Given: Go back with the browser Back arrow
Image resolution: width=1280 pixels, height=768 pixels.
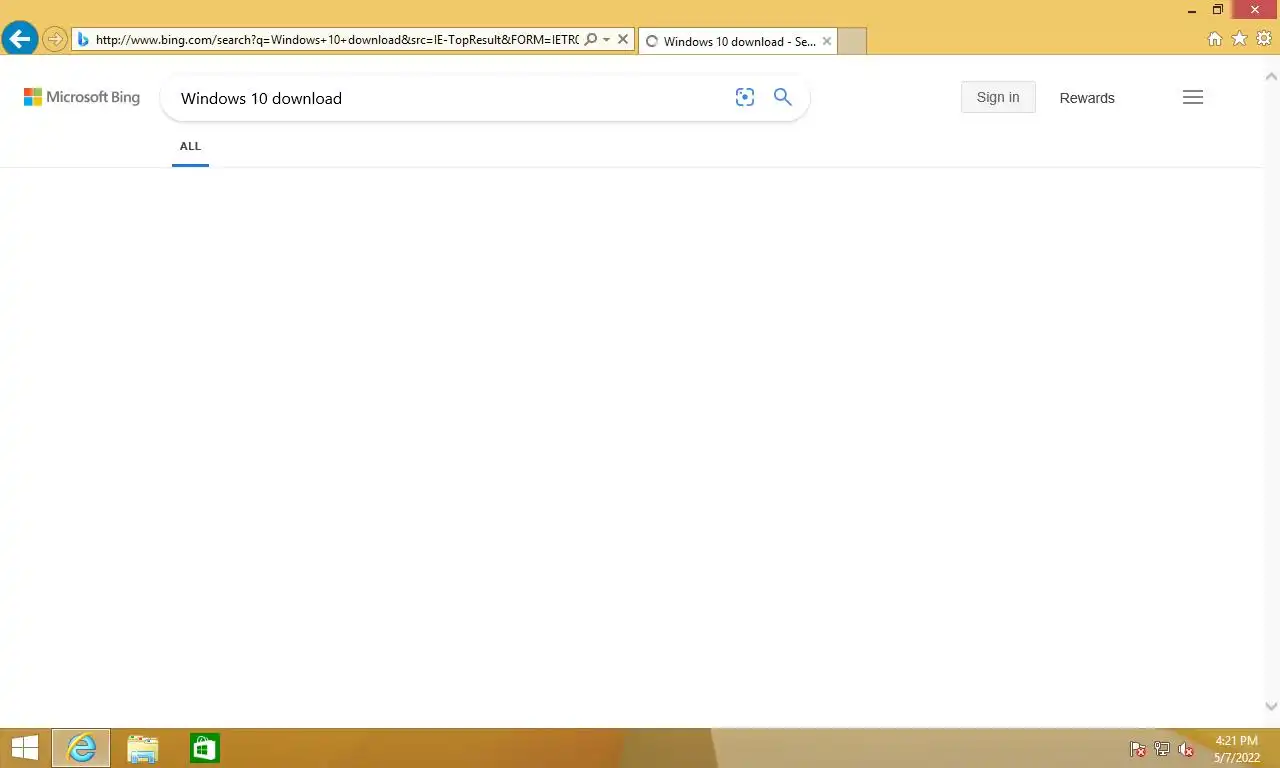Looking at the screenshot, I should coord(19,39).
